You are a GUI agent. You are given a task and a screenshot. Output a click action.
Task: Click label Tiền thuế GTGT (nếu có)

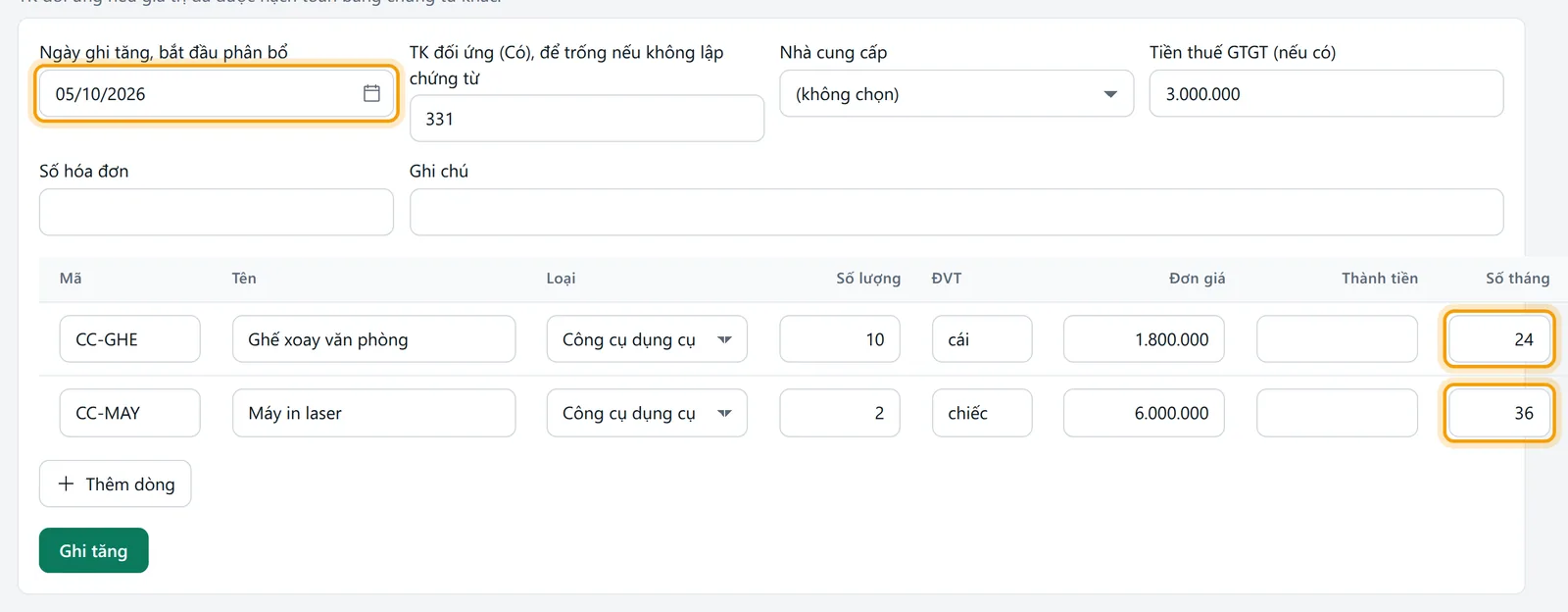1243,52
